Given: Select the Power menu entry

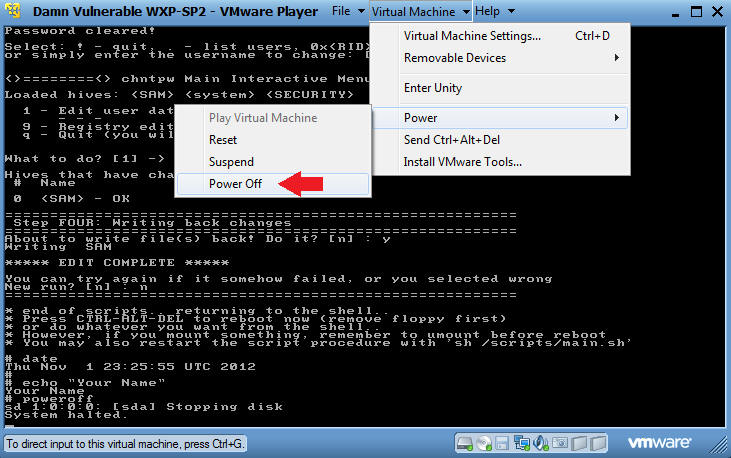Looking at the screenshot, I should [500, 118].
